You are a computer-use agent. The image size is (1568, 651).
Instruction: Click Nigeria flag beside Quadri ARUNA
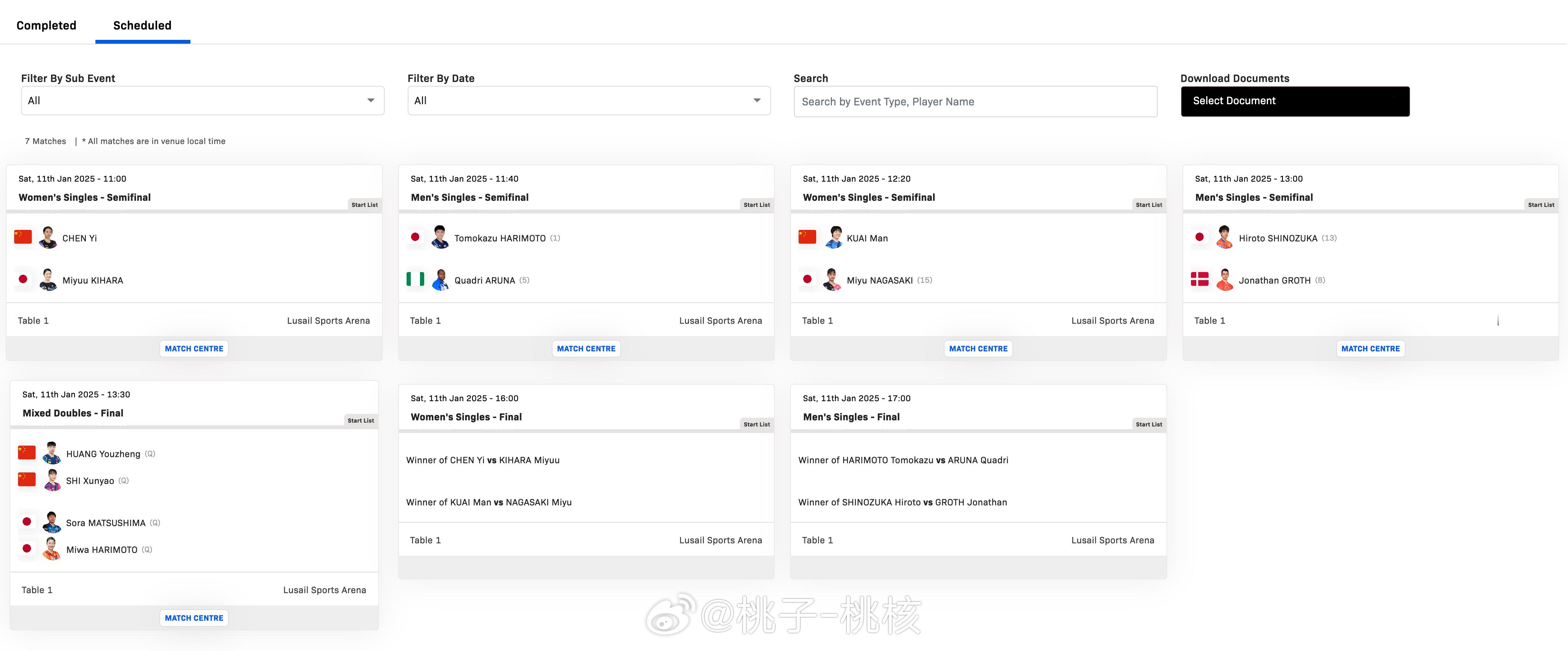tap(415, 279)
